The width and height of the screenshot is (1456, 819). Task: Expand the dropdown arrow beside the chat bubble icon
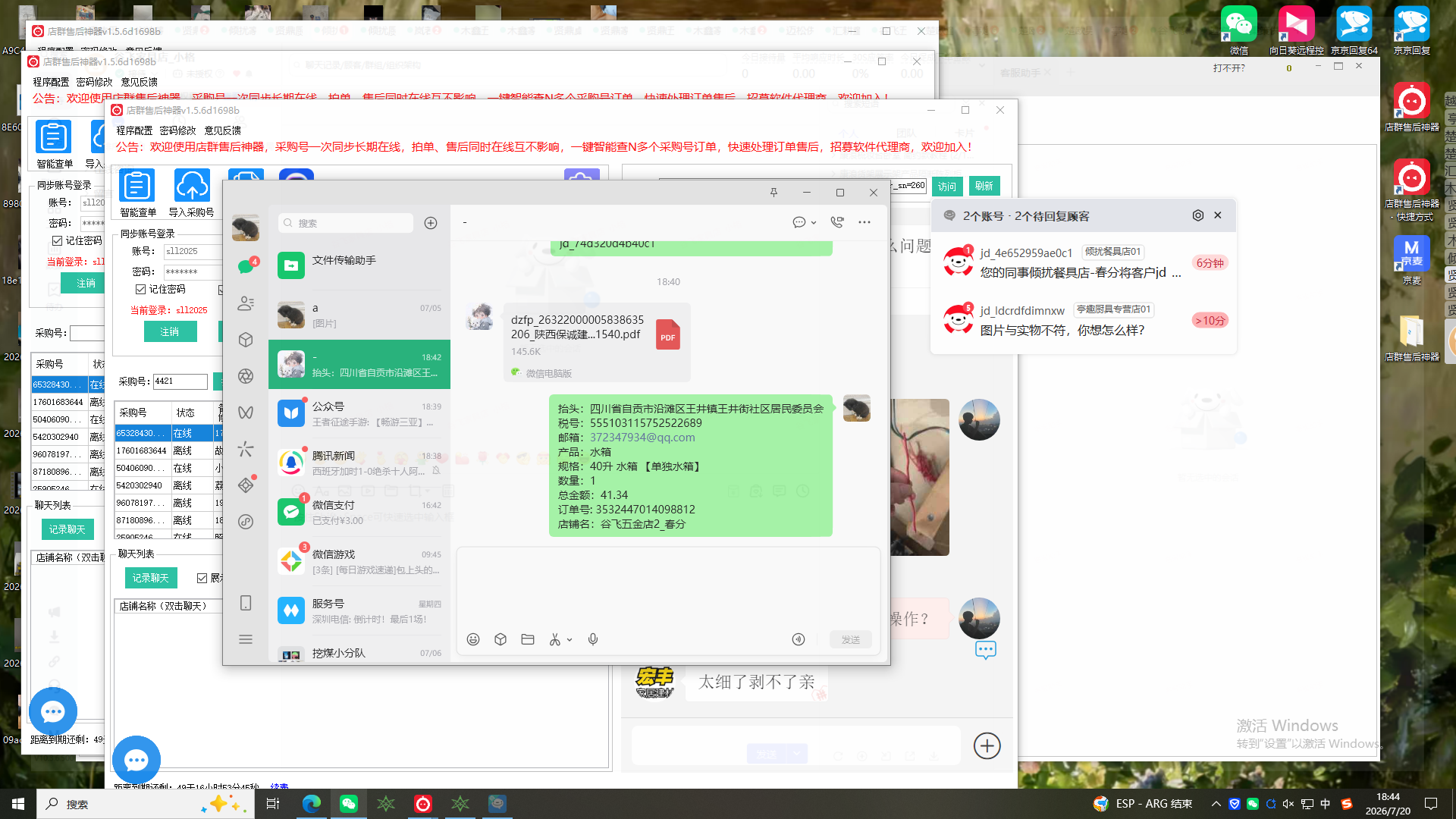tap(814, 223)
